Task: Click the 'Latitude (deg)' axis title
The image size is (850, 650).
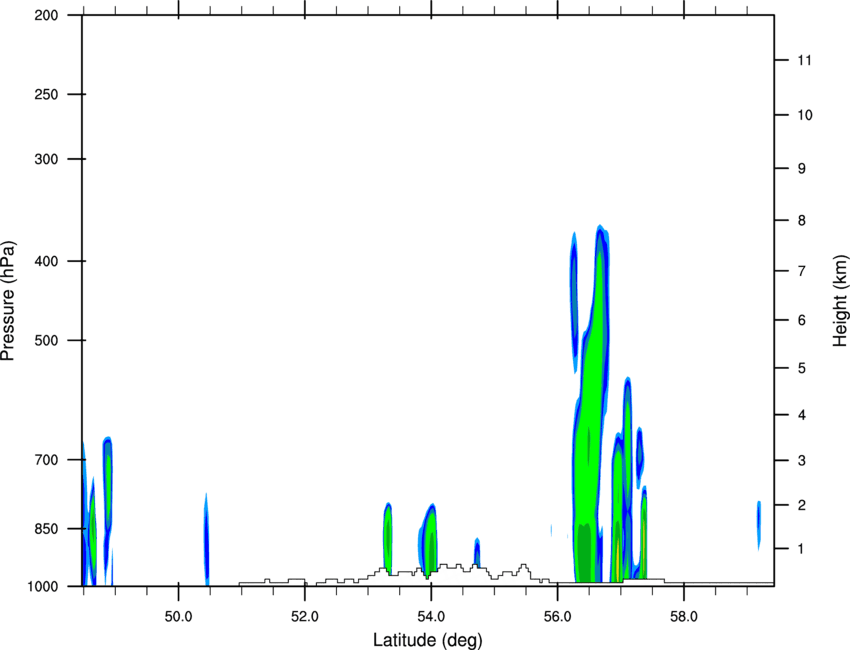Action: click(427, 640)
